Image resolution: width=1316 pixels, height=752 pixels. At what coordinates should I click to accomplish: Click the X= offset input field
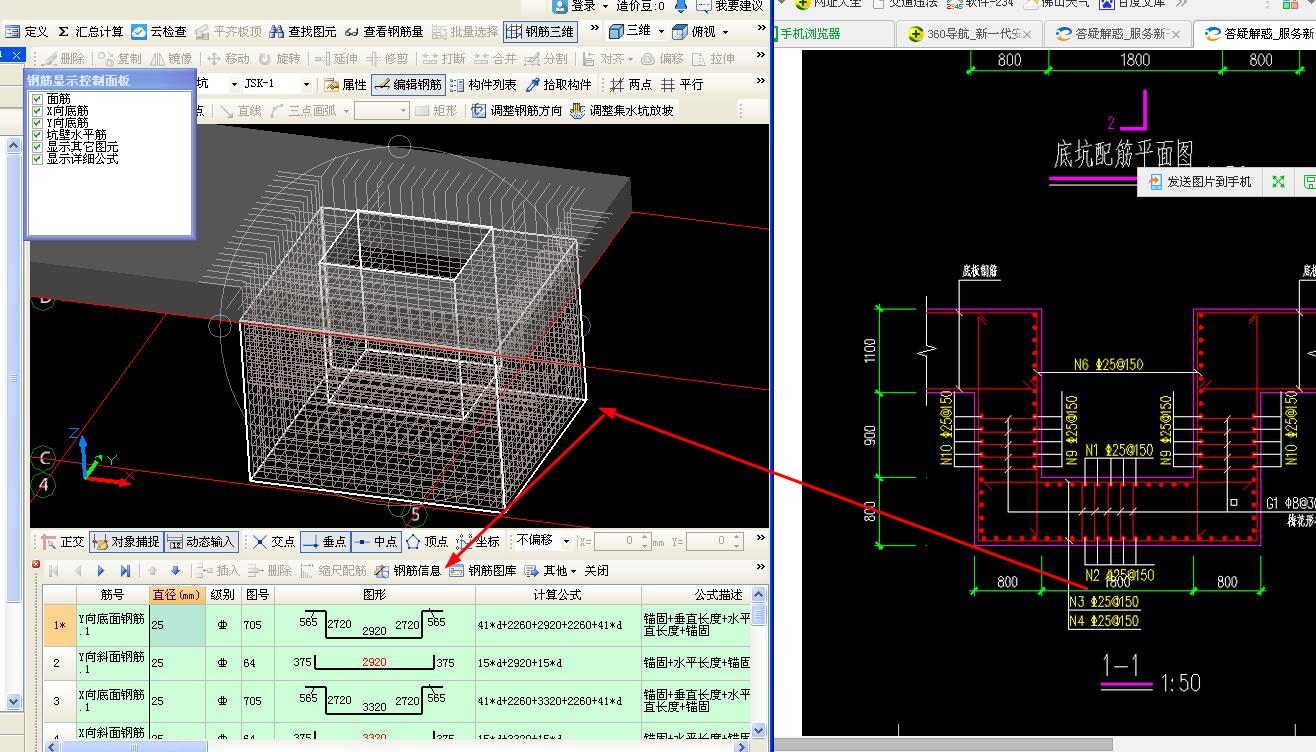click(x=622, y=541)
